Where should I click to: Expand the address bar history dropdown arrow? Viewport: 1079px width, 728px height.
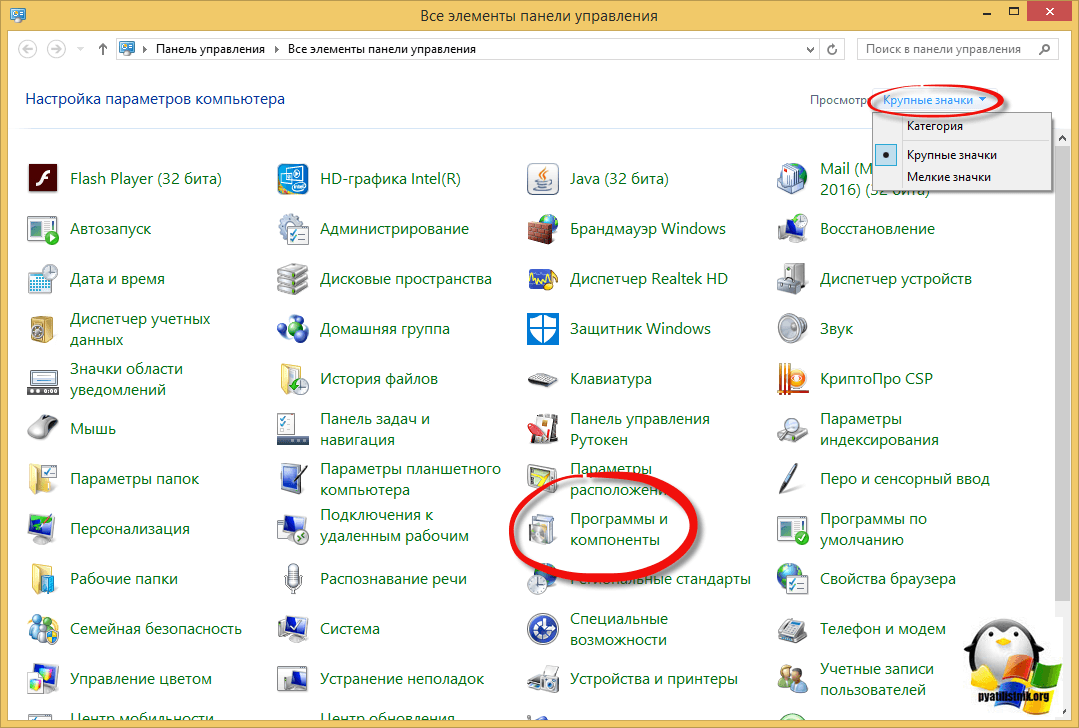coord(807,49)
